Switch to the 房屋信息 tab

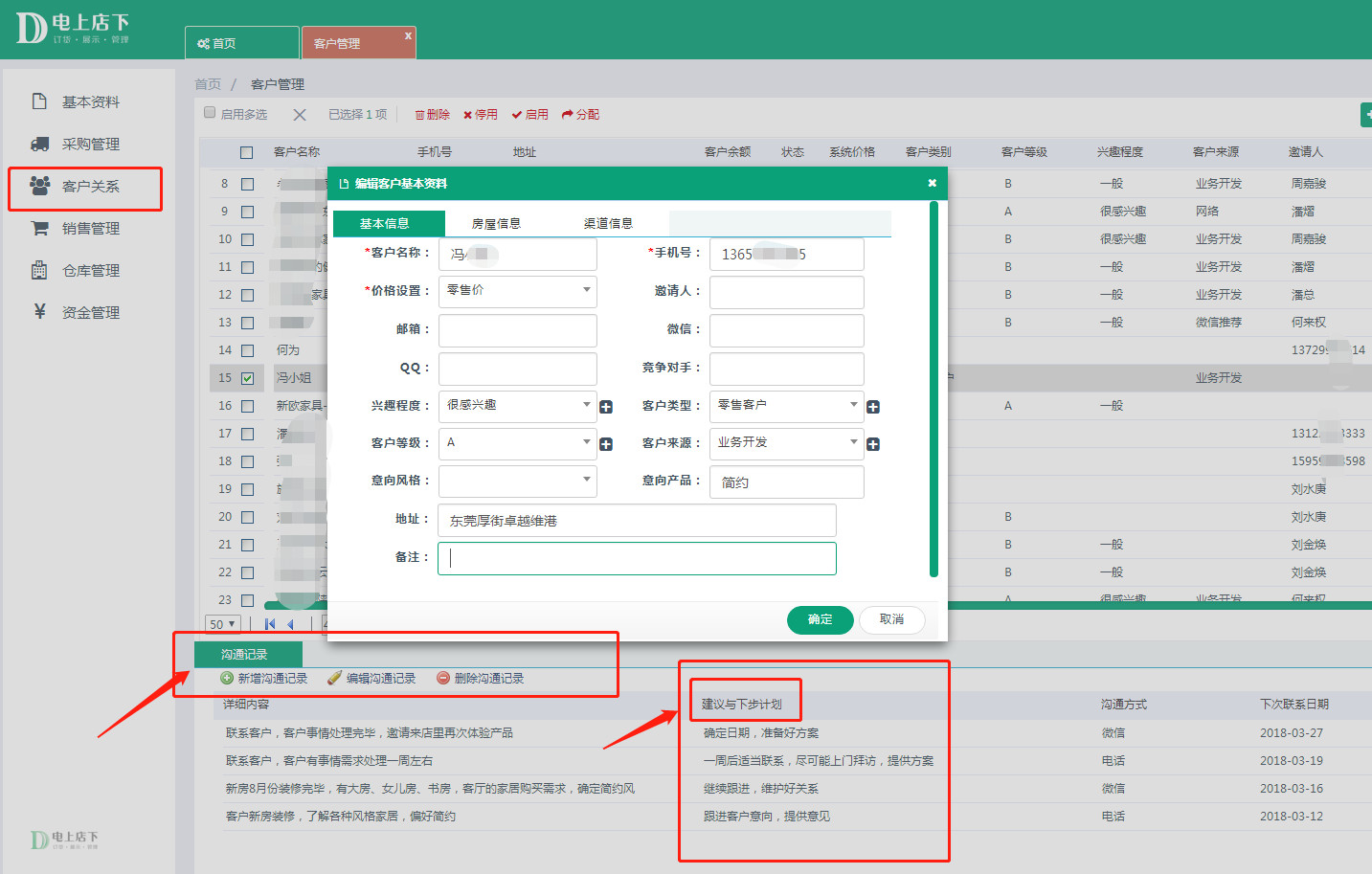click(496, 224)
